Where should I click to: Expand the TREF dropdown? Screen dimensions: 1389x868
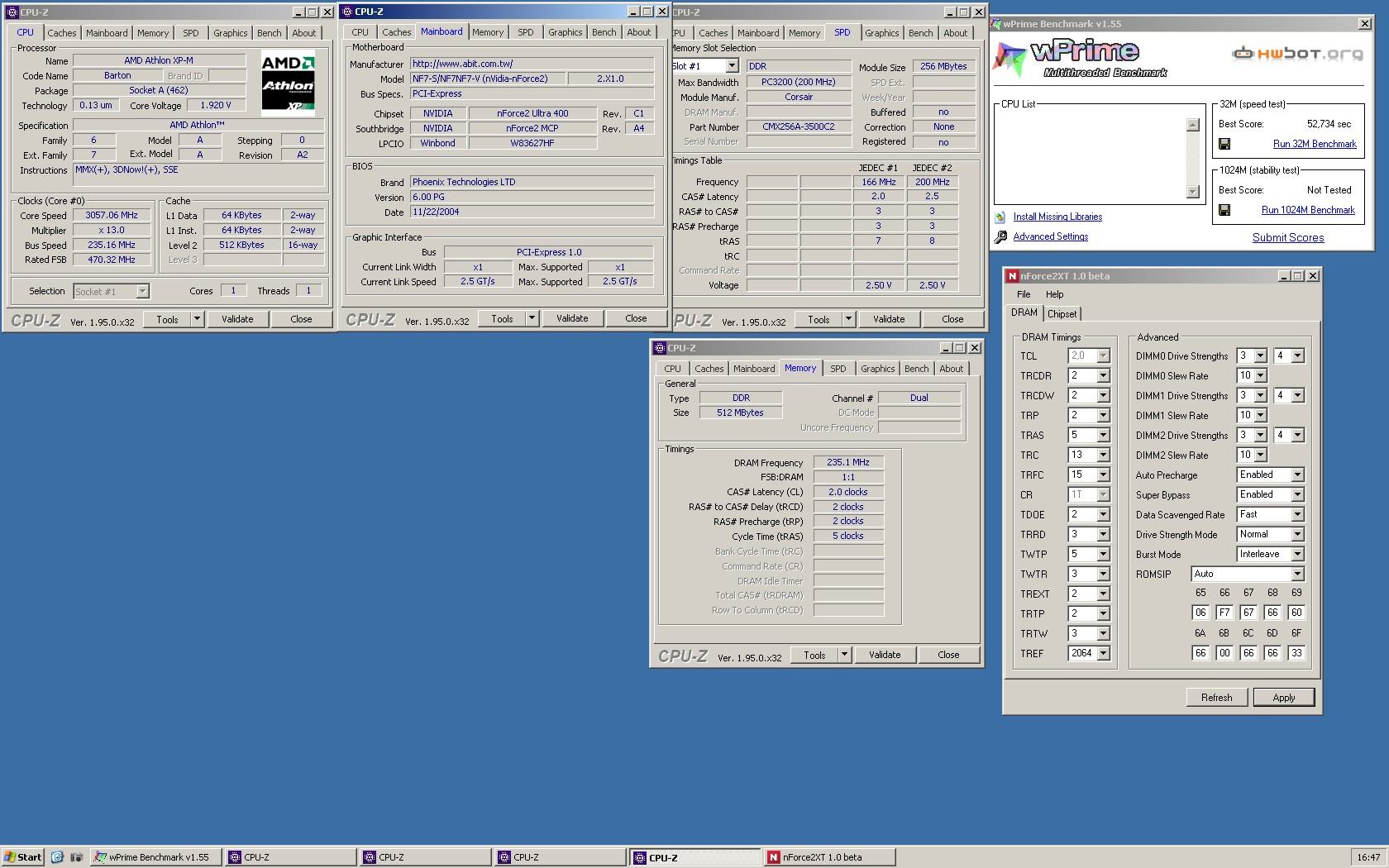point(1103,654)
